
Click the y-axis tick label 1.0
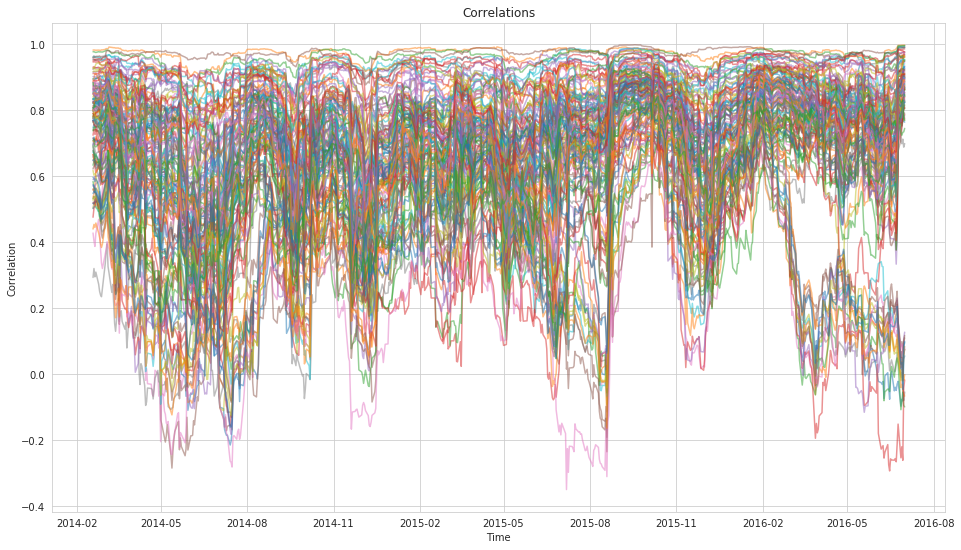(x=38, y=45)
